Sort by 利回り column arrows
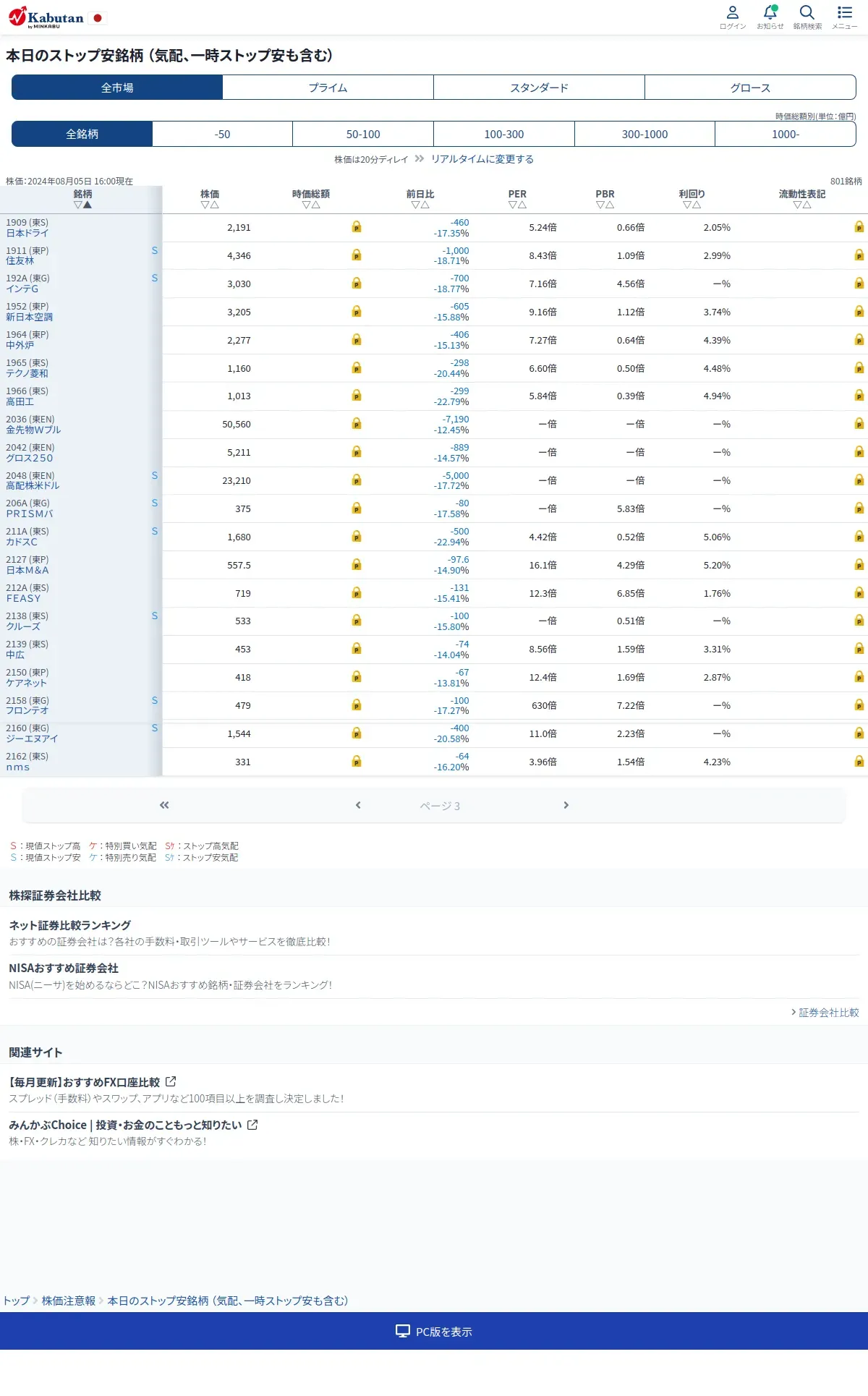Image resolution: width=868 pixels, height=1396 pixels. click(x=692, y=205)
